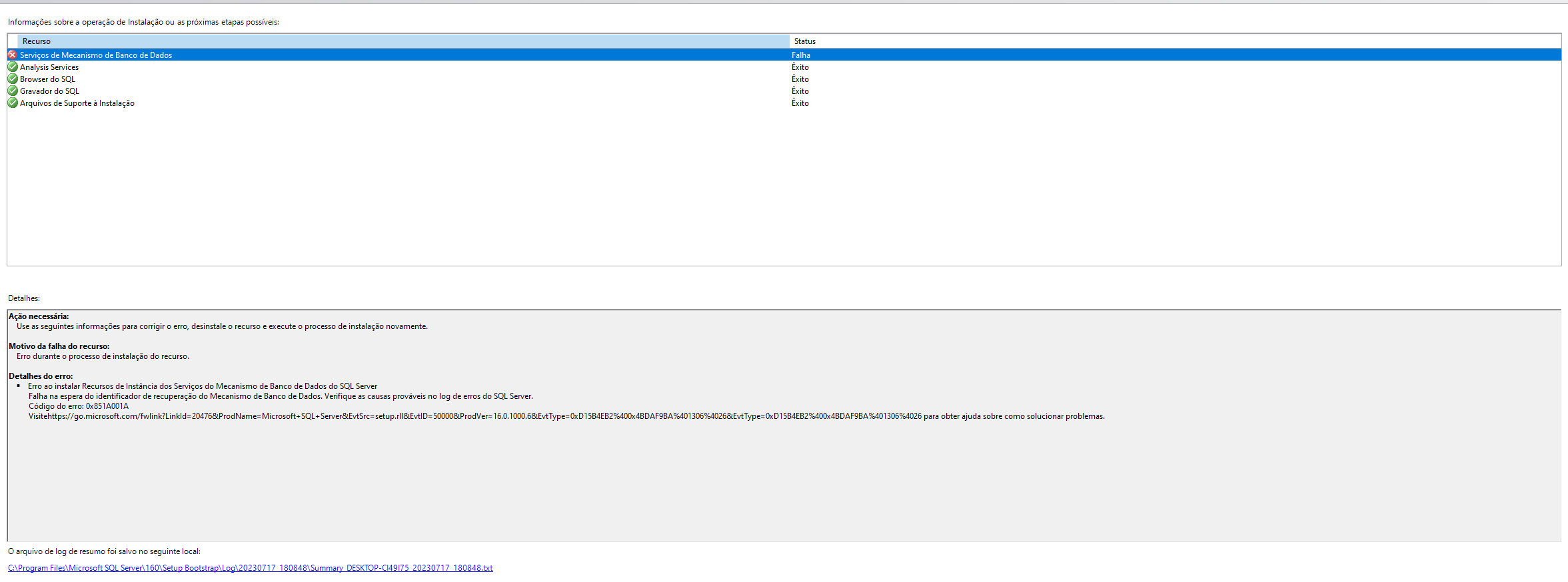Click green check icon beside Browser do SQL
Screen dimensions: 1568x582
point(13,79)
